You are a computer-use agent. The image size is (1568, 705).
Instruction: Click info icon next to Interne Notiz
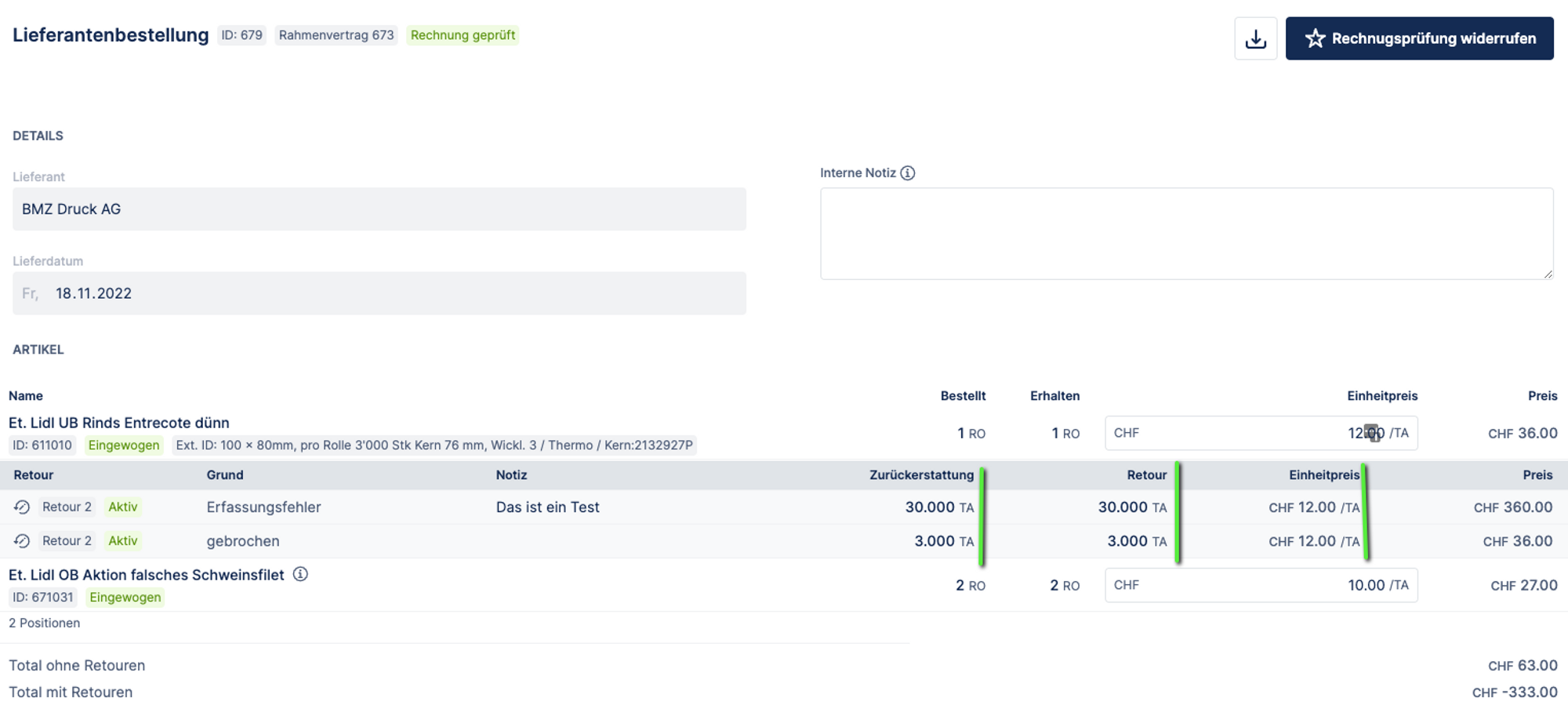pos(907,173)
